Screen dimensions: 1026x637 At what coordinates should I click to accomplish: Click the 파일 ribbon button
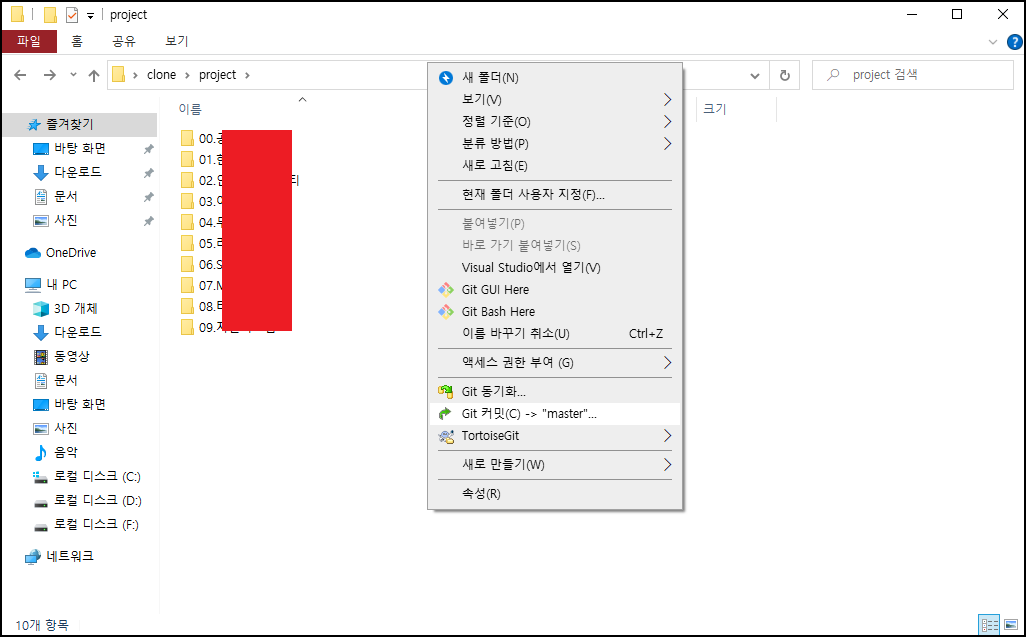coord(29,41)
